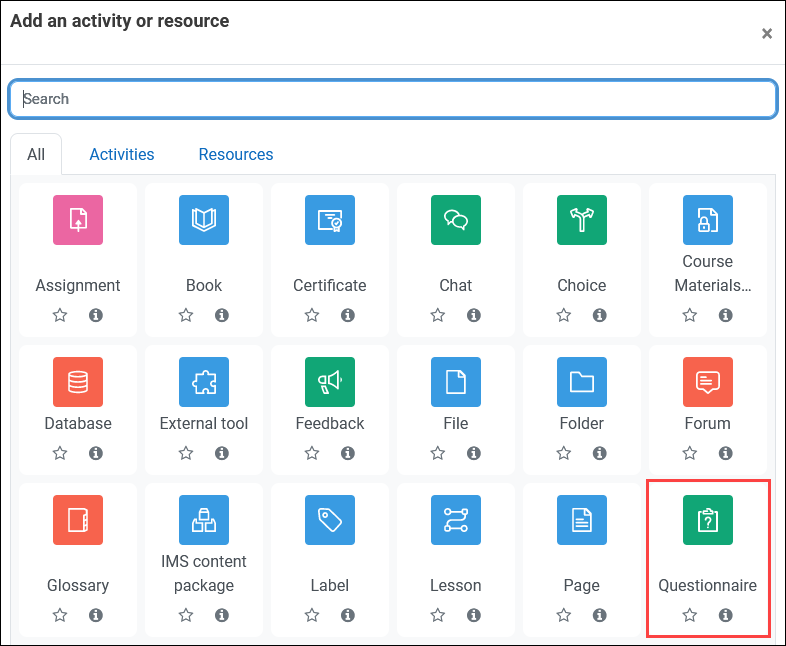Viewport: 786px width, 646px height.
Task: Choose the External tool puzzle icon
Action: [x=204, y=382]
